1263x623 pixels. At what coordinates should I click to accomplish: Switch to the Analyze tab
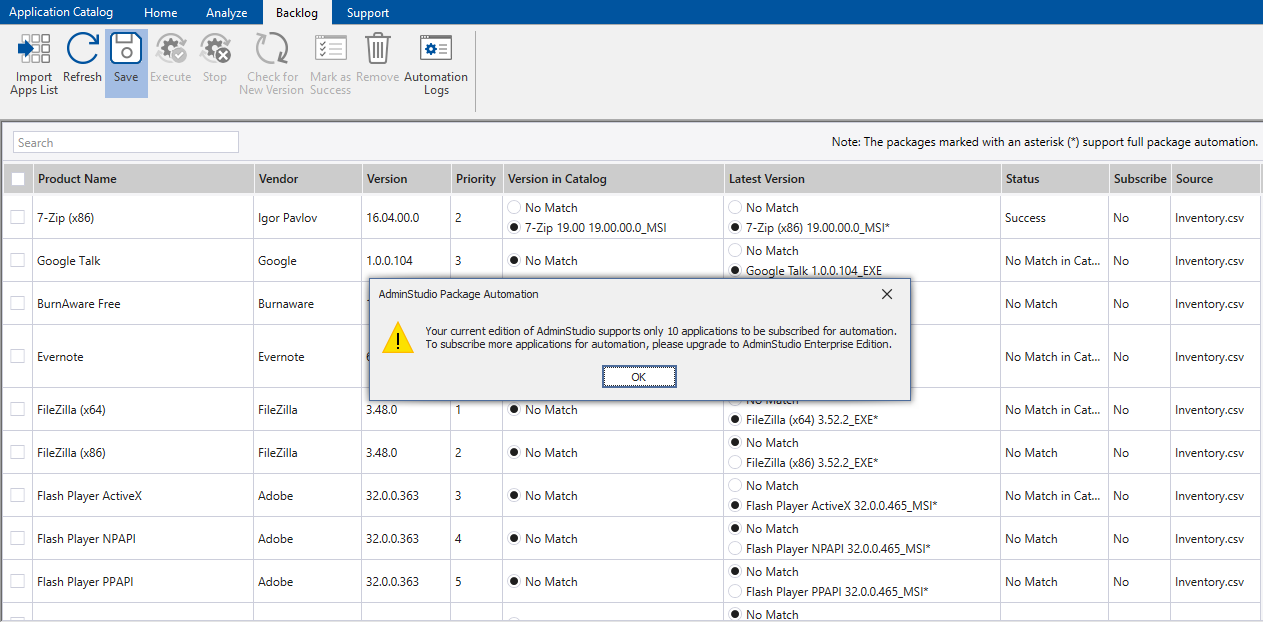tap(227, 13)
